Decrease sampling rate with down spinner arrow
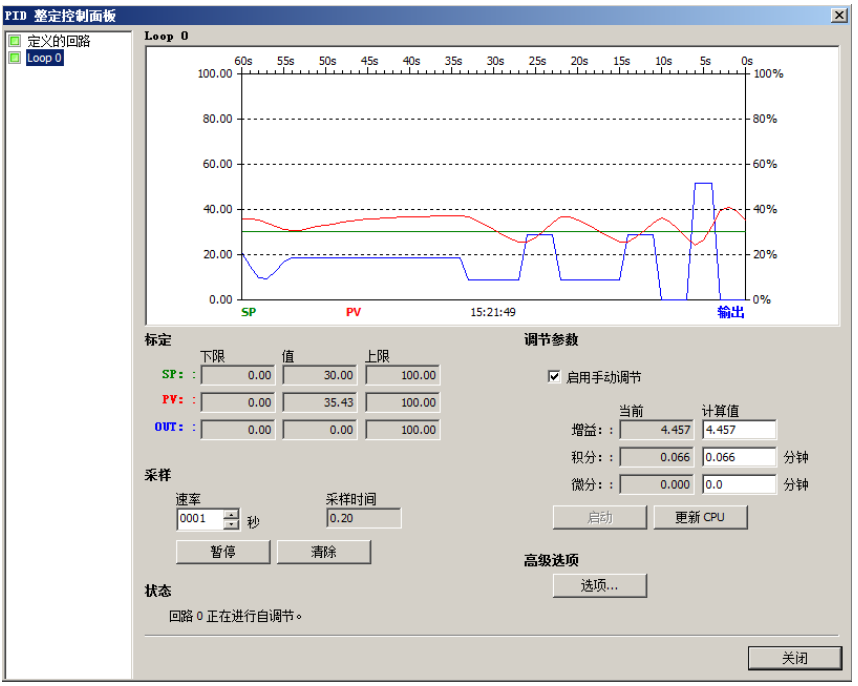The height and width of the screenshot is (686, 858). pyautogui.click(x=231, y=524)
